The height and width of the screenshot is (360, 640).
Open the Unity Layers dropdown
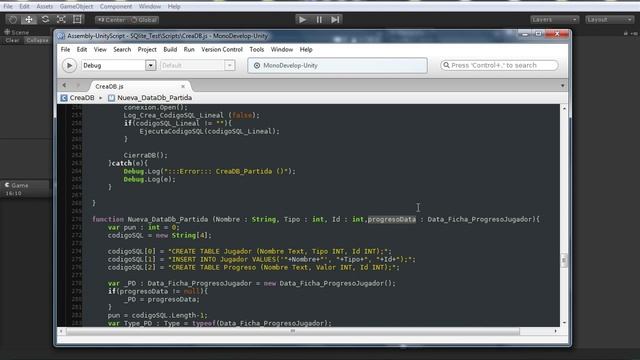tap(554, 20)
